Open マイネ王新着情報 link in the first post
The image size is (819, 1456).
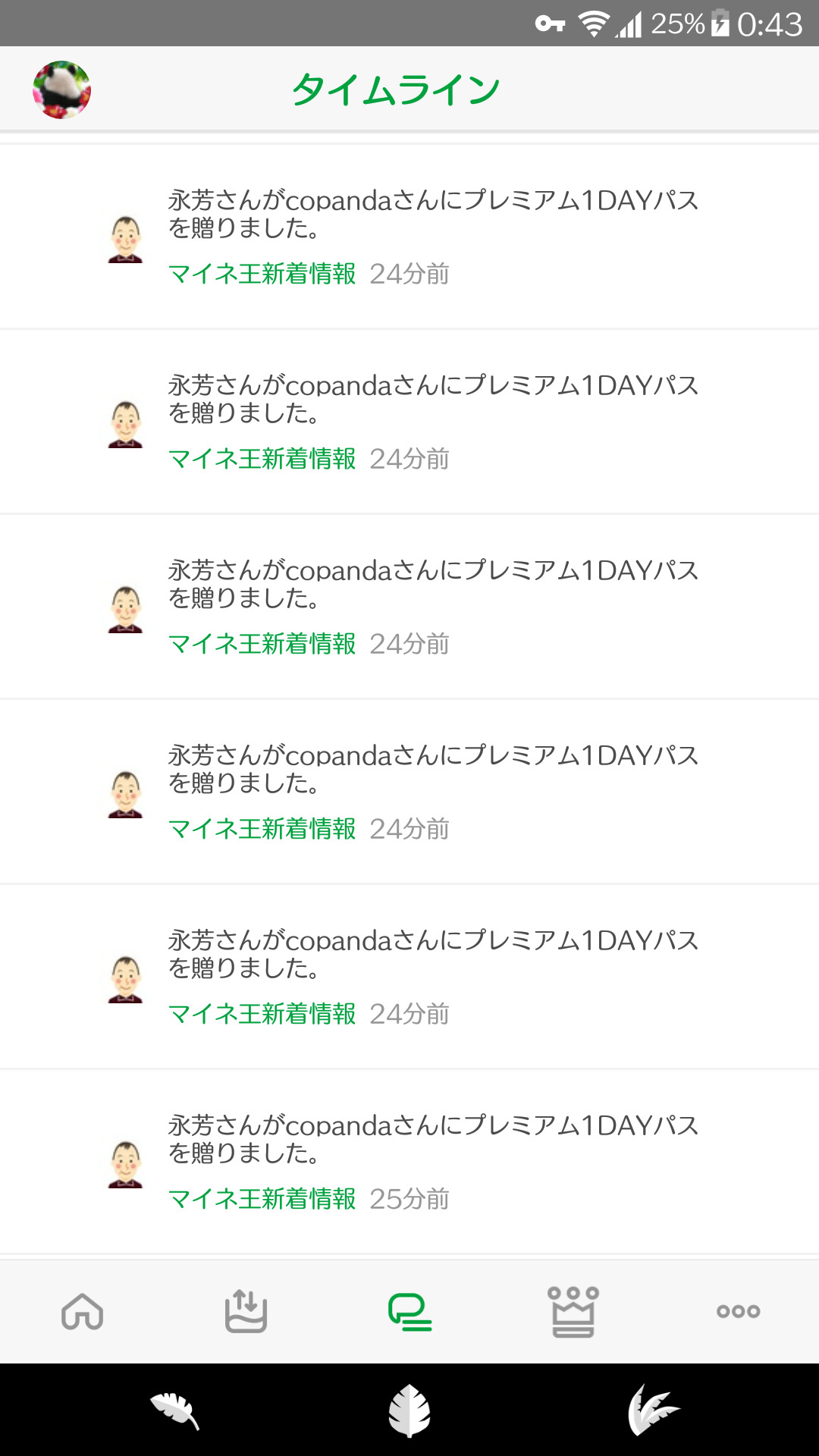(x=262, y=274)
